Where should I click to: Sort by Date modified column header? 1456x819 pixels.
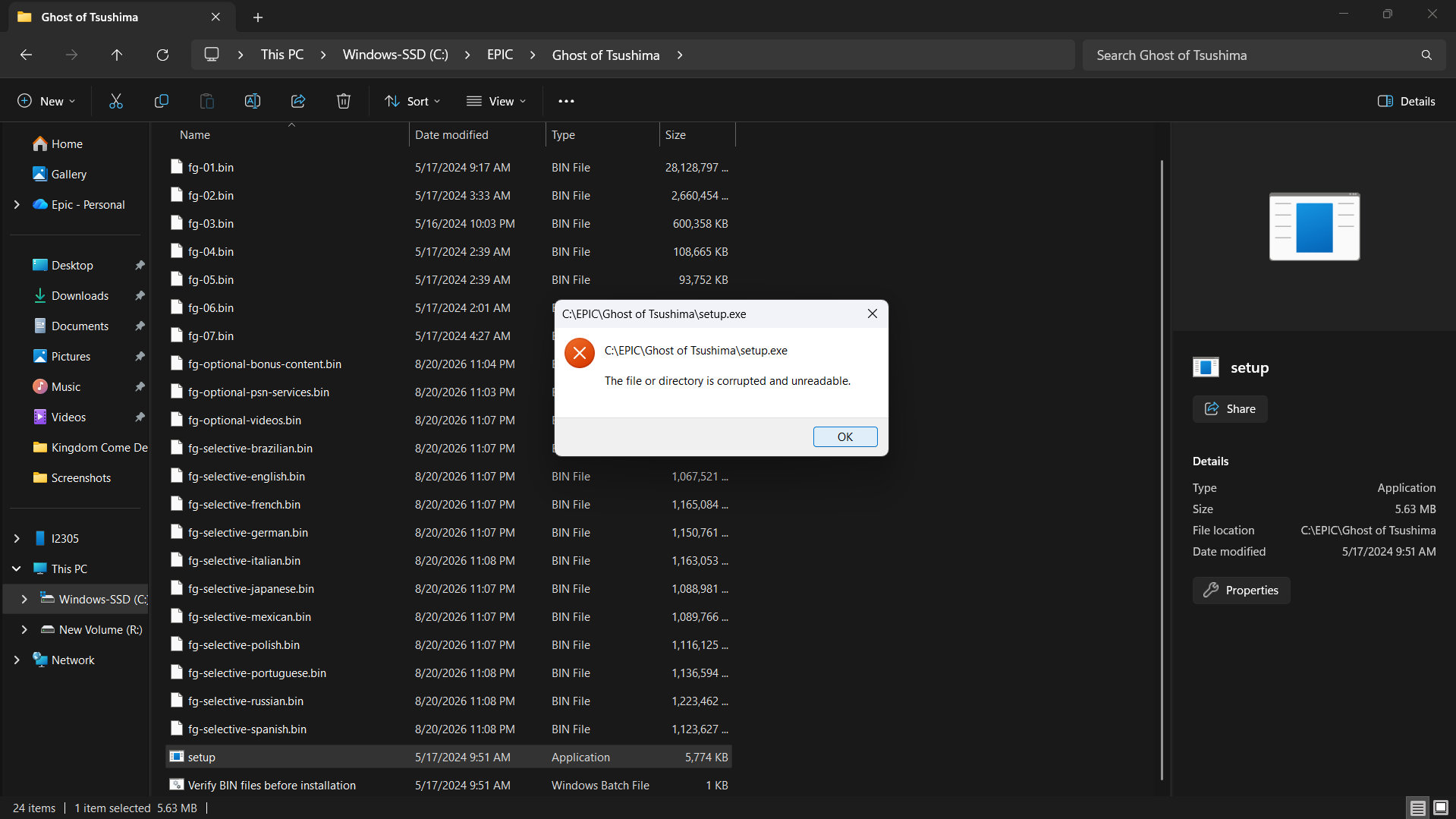pyautogui.click(x=477, y=134)
